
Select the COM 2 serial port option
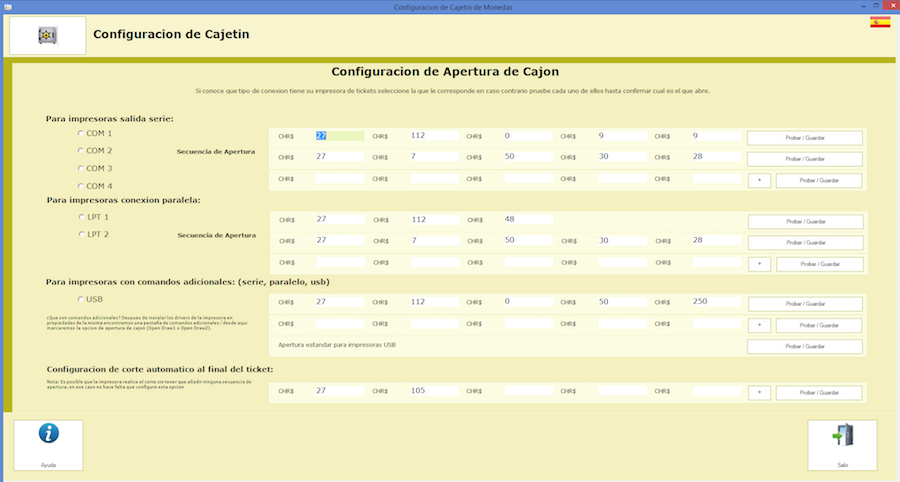[x=81, y=151]
